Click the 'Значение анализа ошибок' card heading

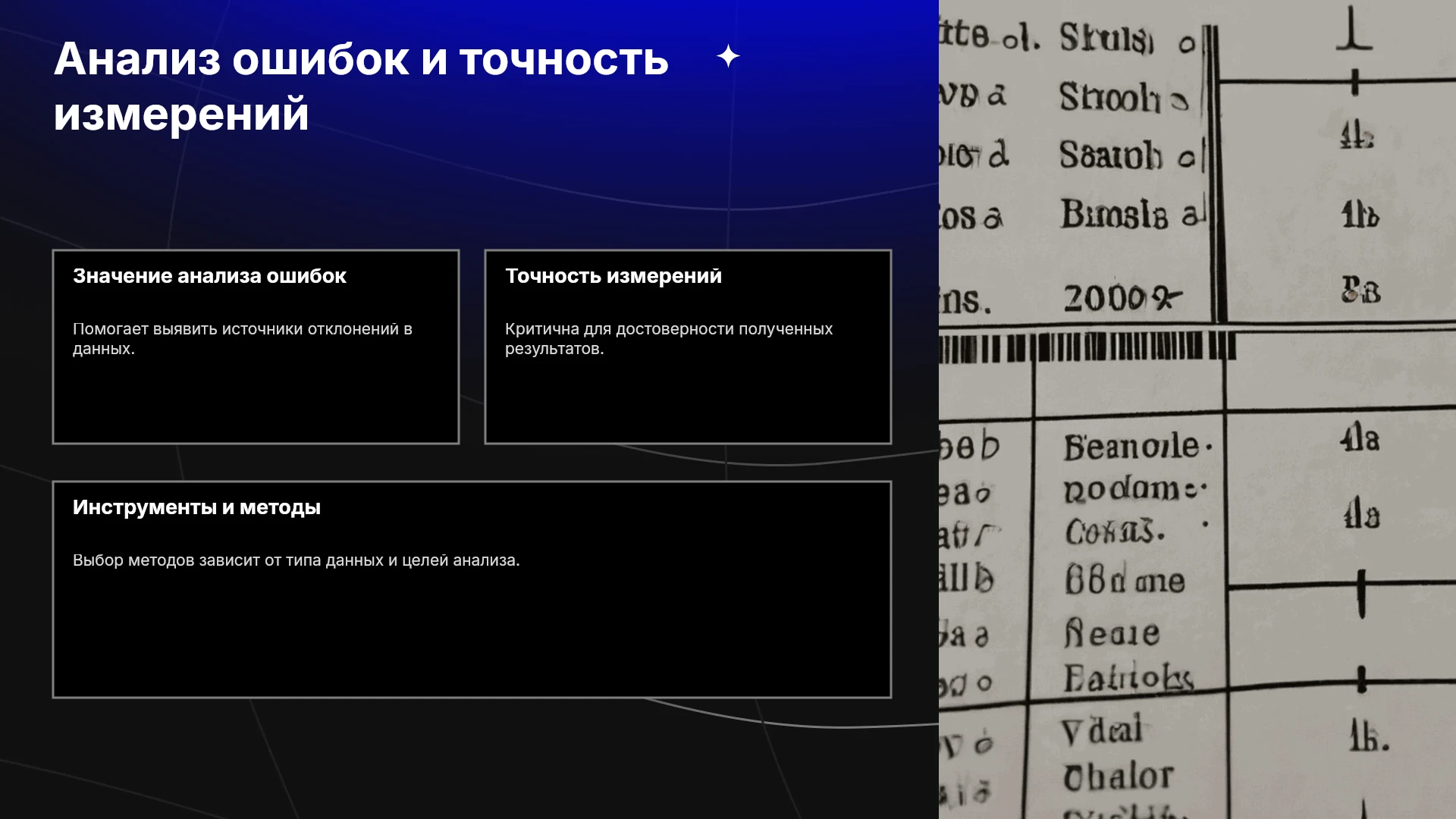(x=209, y=276)
